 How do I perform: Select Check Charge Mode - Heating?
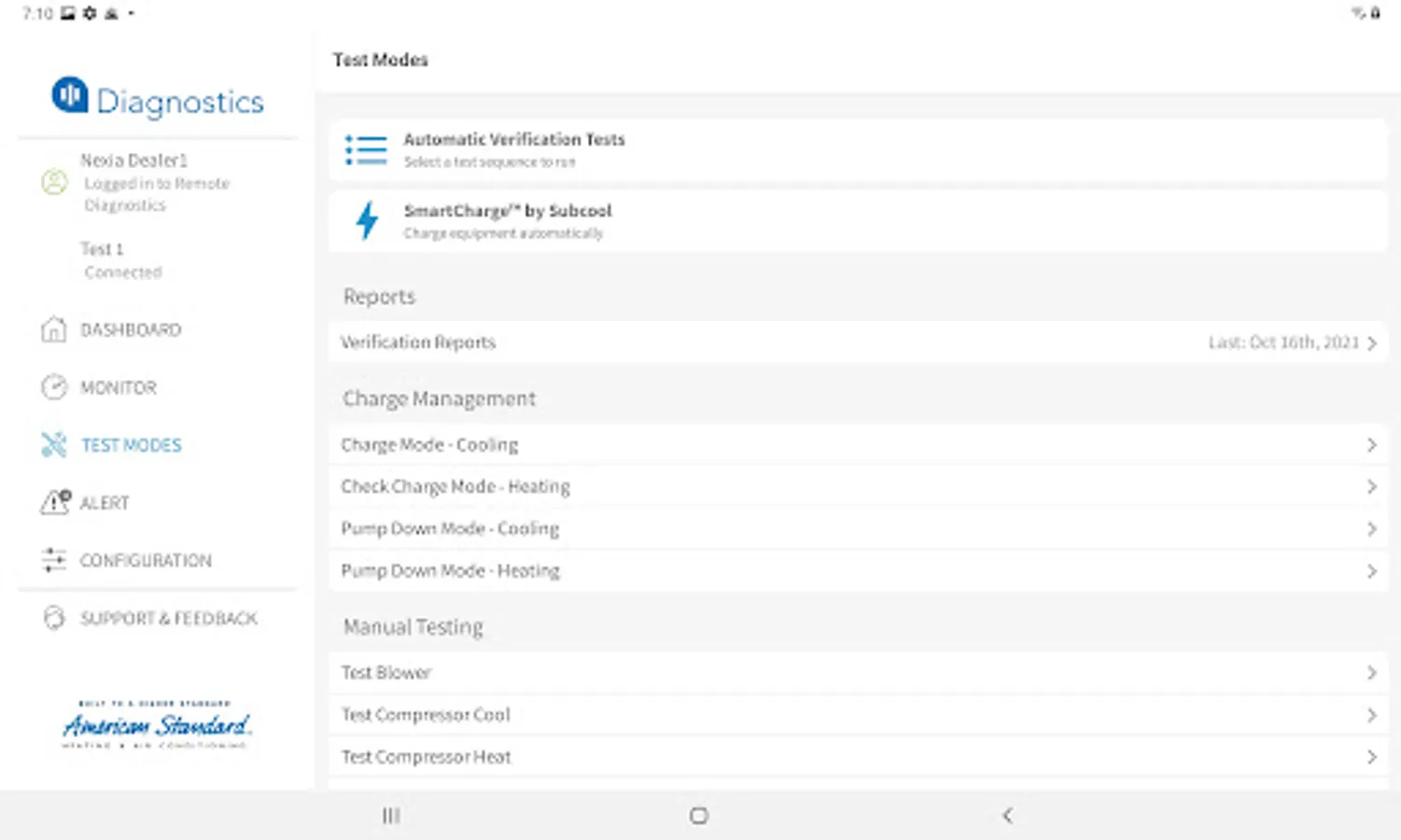(858, 486)
